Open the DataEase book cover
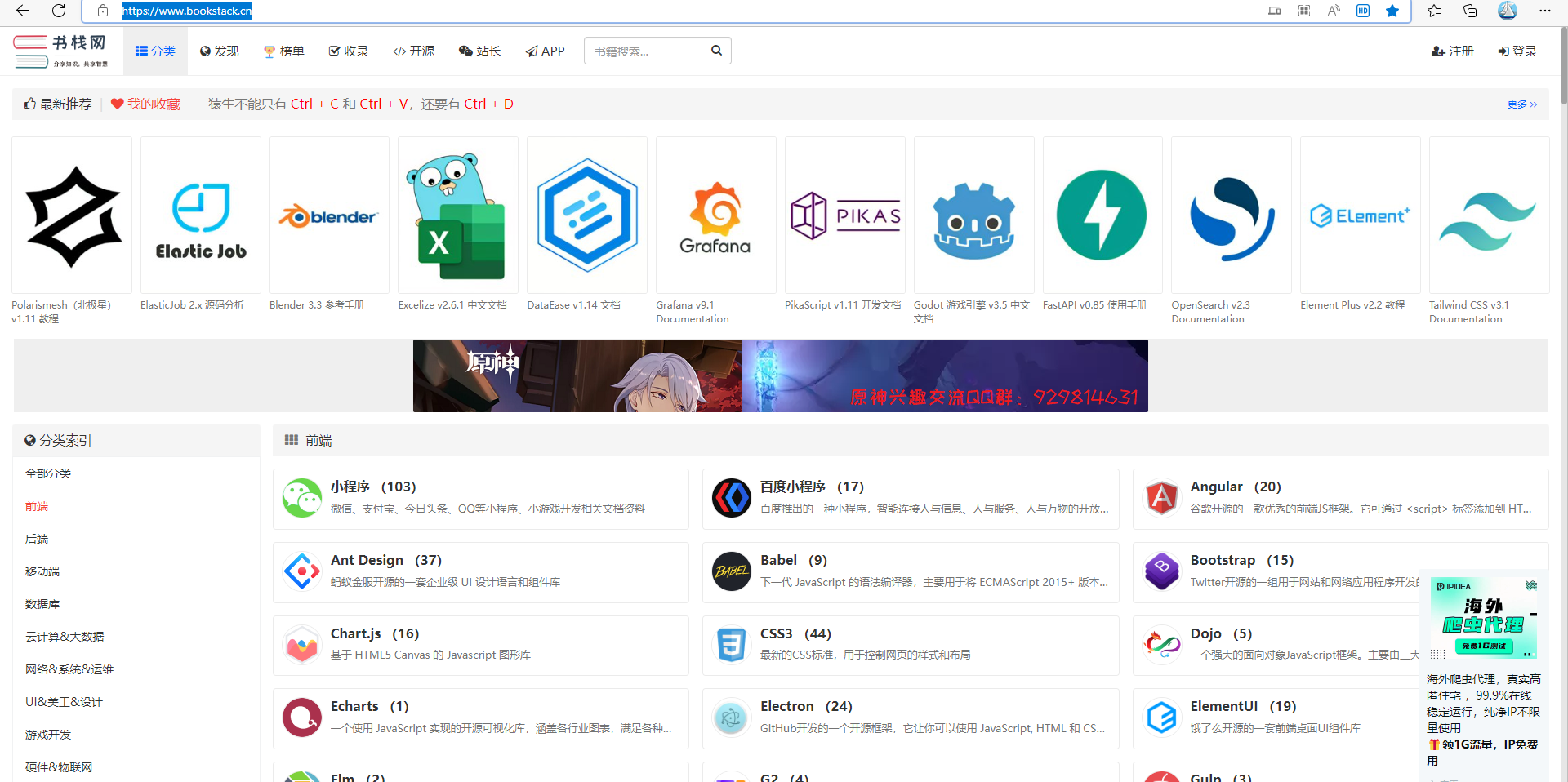 tap(587, 215)
